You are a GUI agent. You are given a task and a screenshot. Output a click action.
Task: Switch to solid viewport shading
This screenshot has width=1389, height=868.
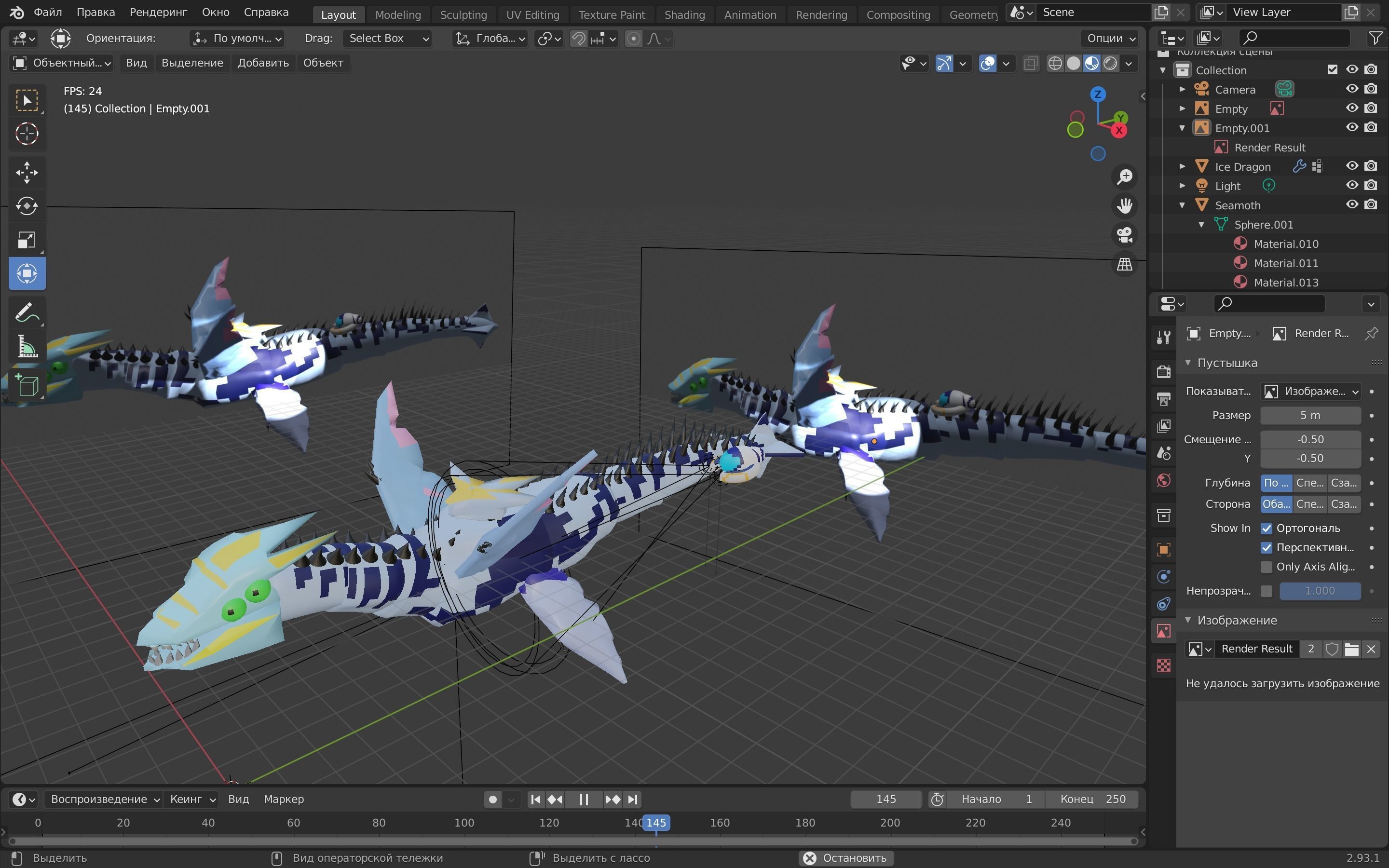(1073, 63)
